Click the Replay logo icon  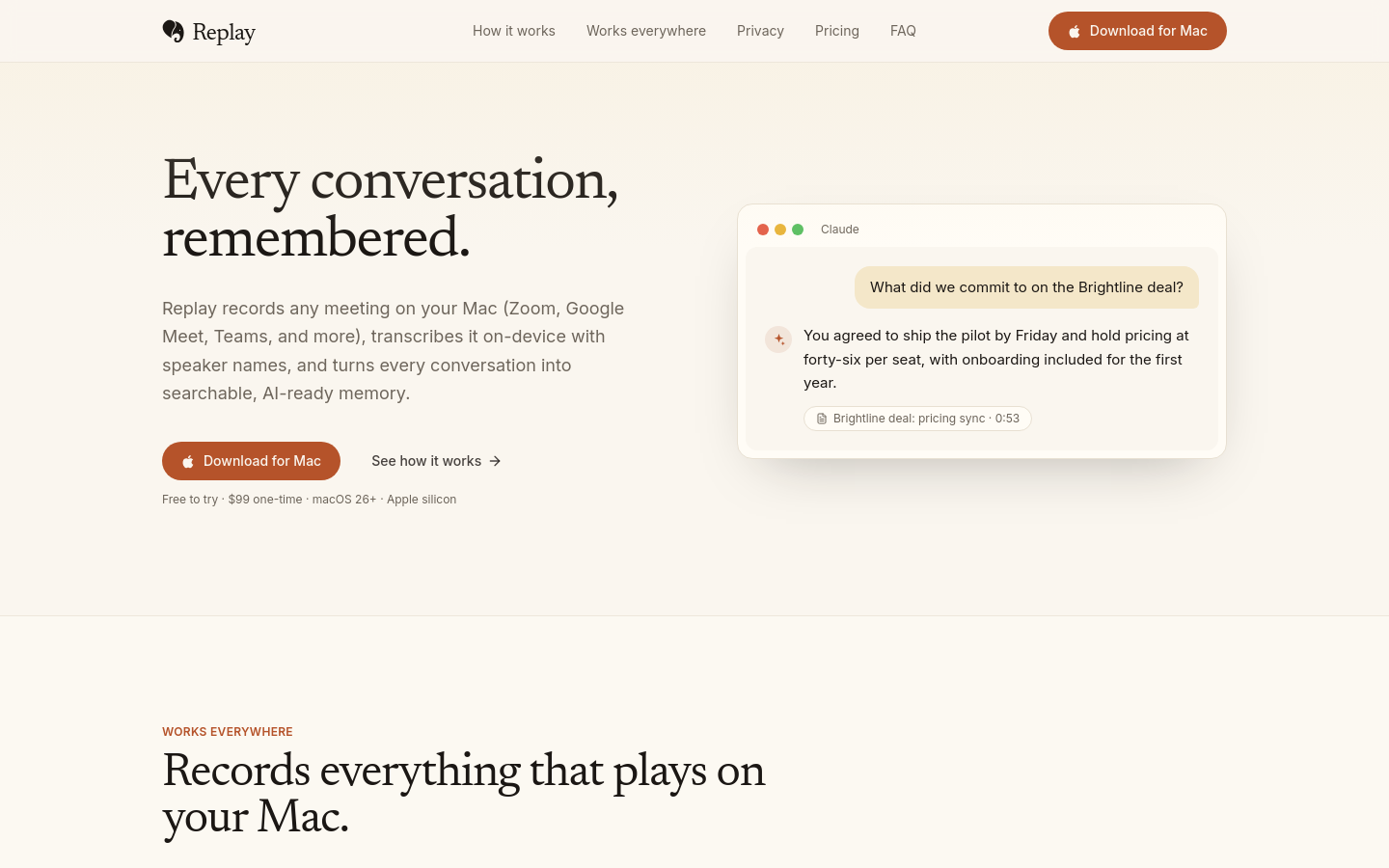pyautogui.click(x=174, y=31)
